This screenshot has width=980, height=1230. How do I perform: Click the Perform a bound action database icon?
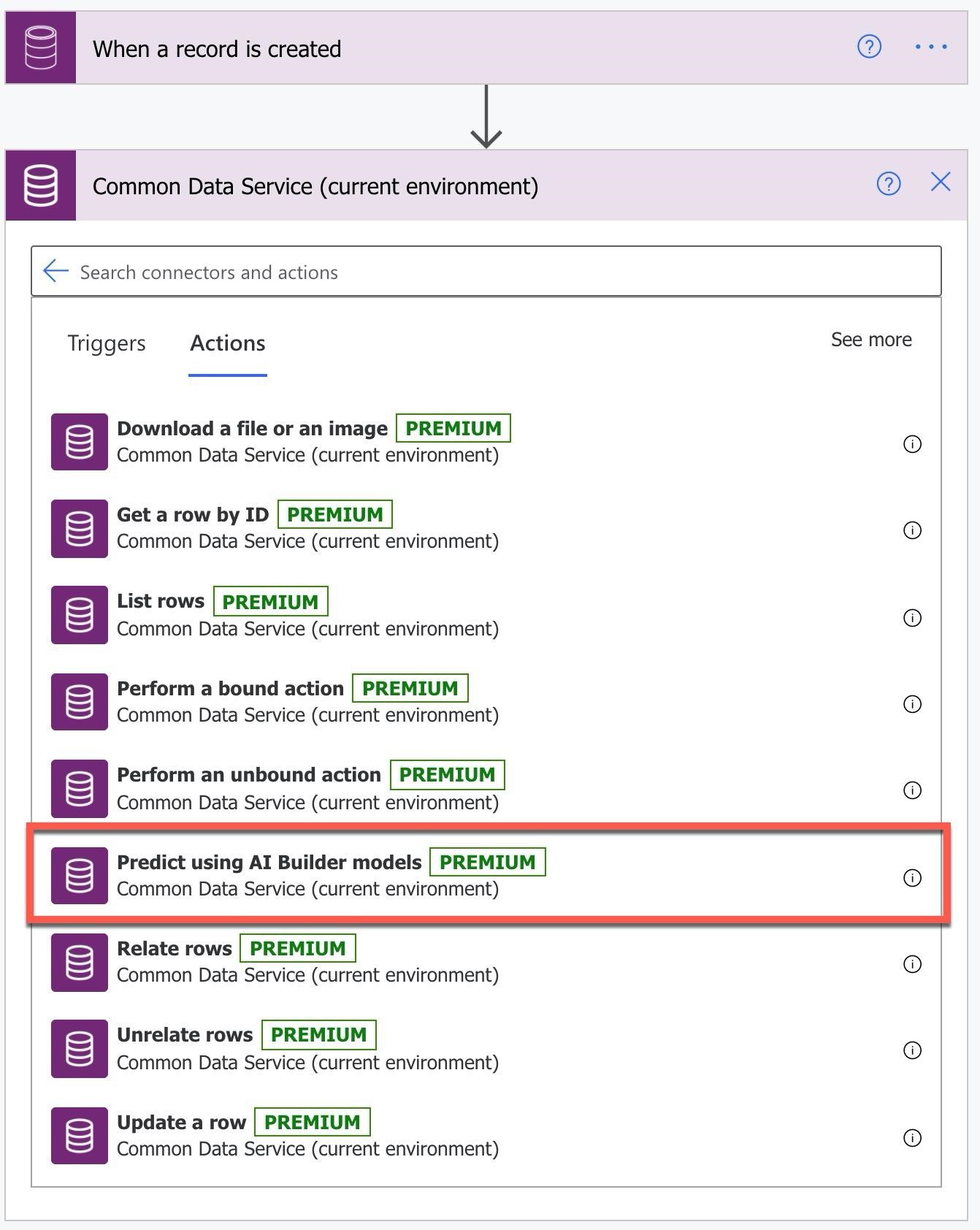[80, 702]
